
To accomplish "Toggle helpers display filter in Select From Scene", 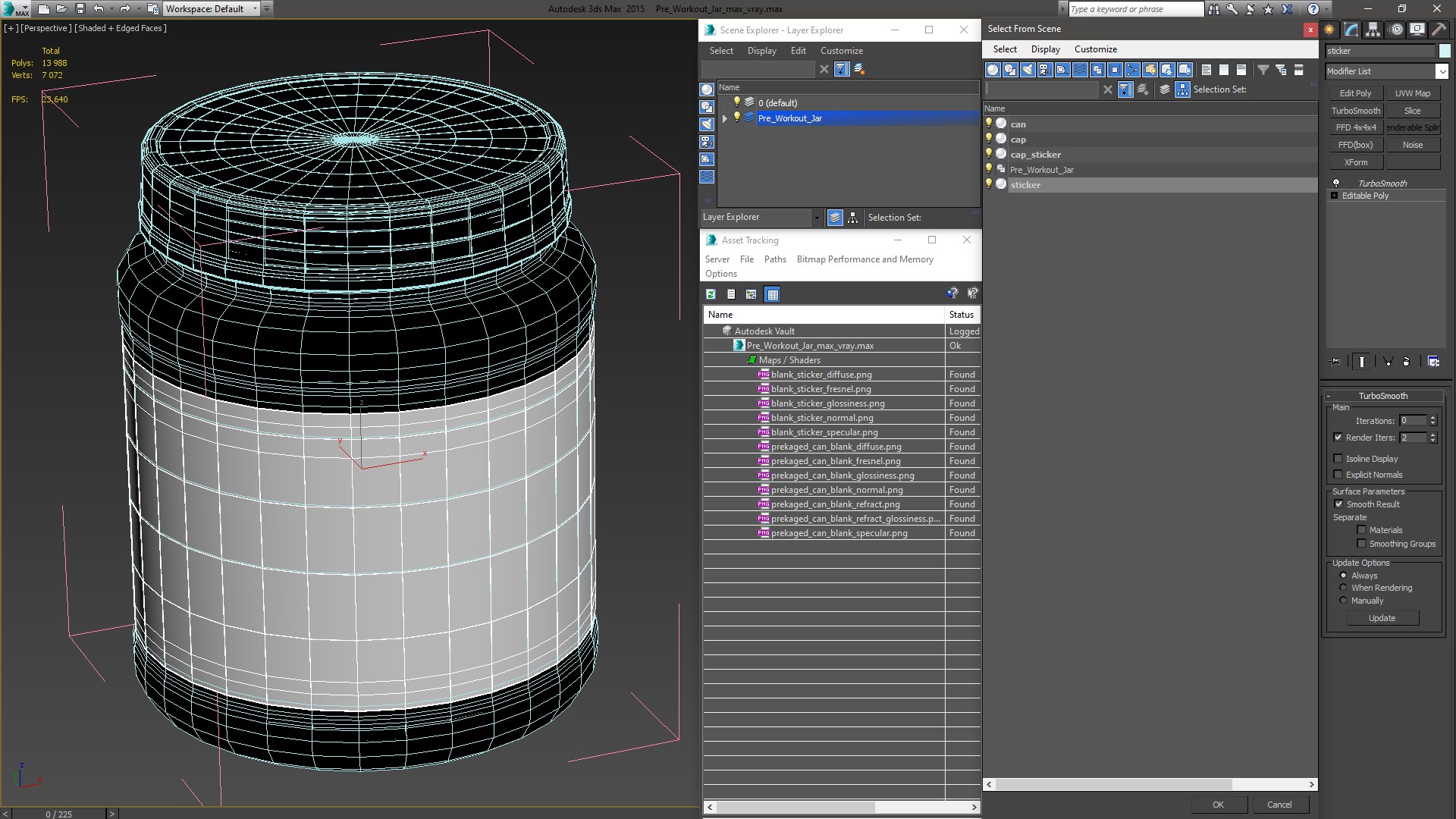I will 1062,70.
